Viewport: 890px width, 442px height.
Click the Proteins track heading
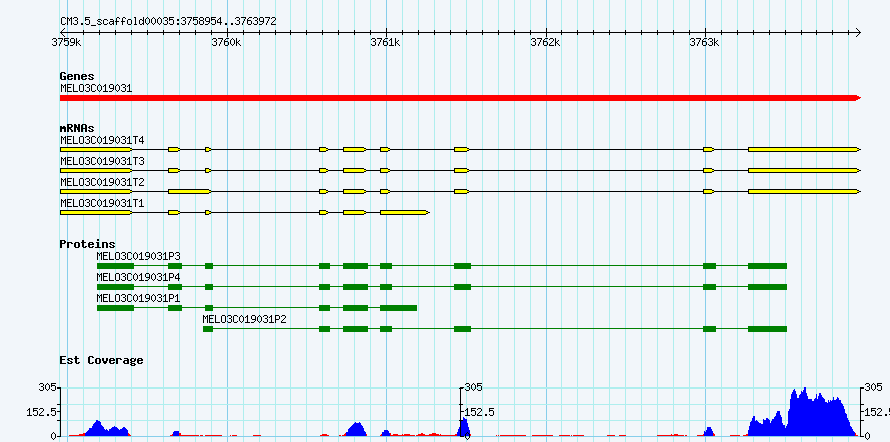87,244
